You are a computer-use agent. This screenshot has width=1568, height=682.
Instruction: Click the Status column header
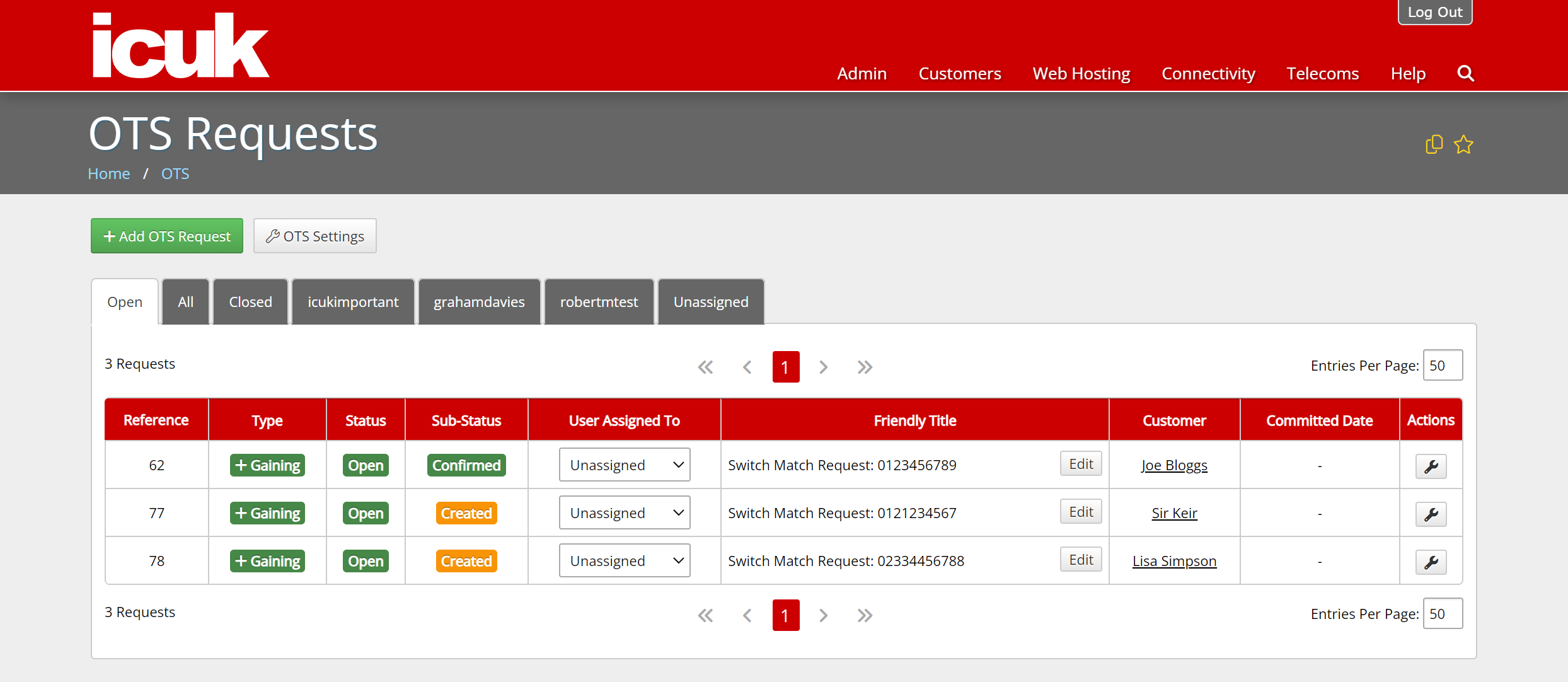point(366,420)
